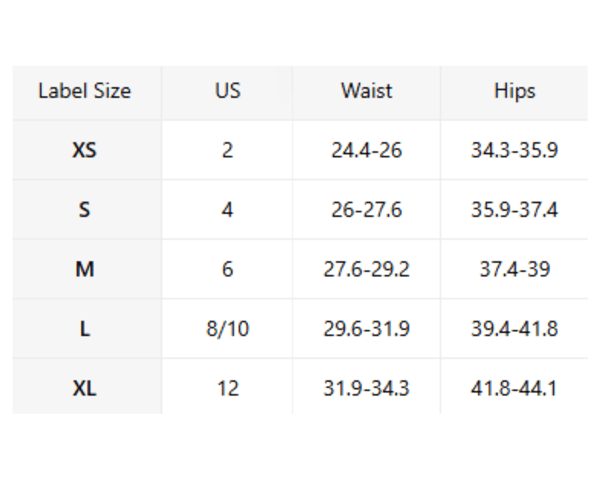Select the M size label cell
Screen dimensions: 600x480
point(85,269)
